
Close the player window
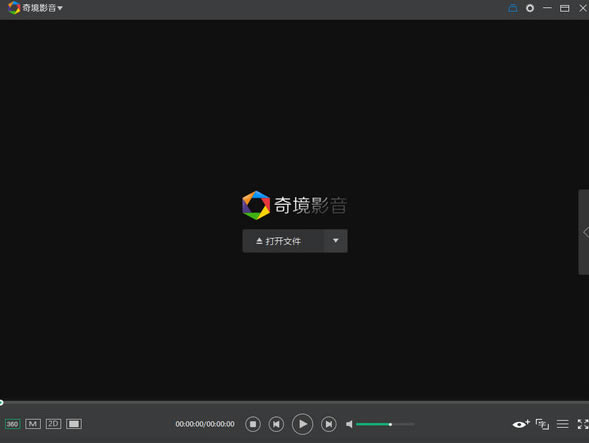pos(583,8)
